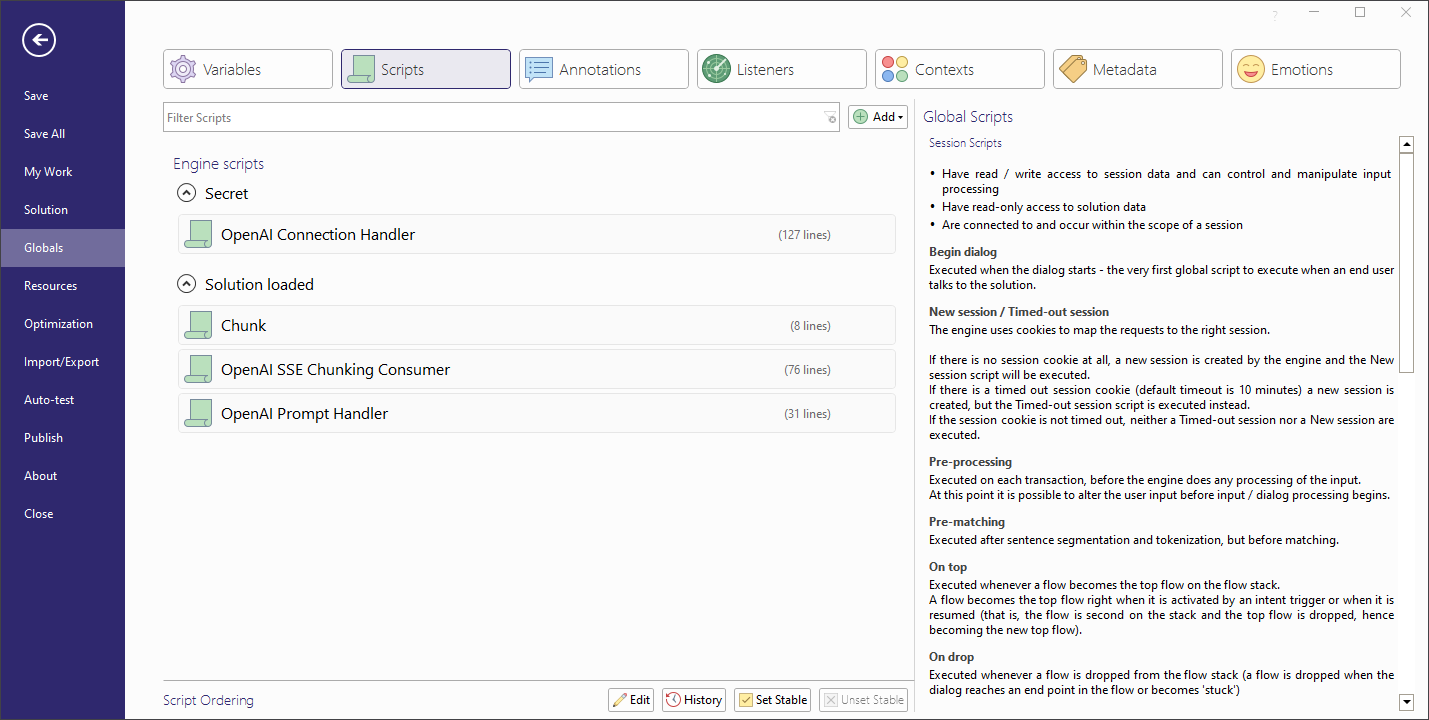Click the back arrow icon
The image size is (1429, 720).
tap(39, 40)
